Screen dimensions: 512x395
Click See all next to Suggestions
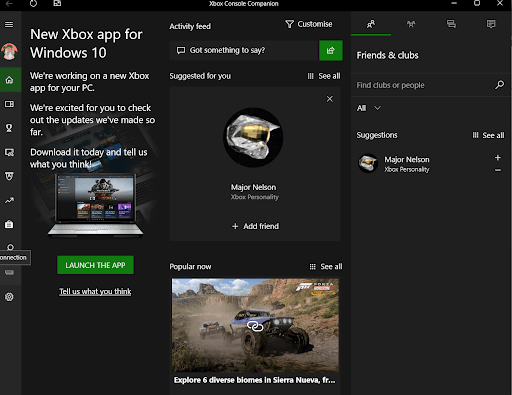tap(488, 135)
